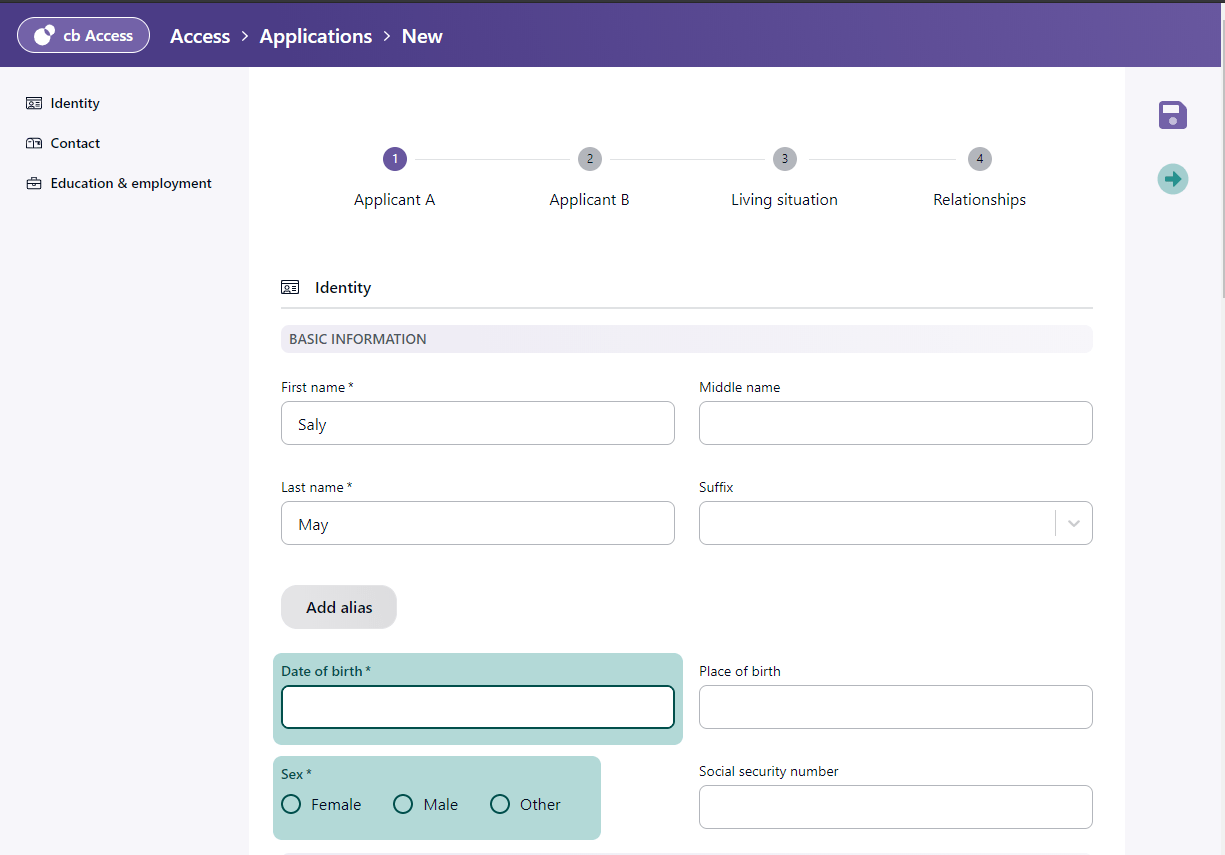Viewport: 1225px width, 855px height.
Task: Click the Identity ID card sidebar icon
Action: 34,103
